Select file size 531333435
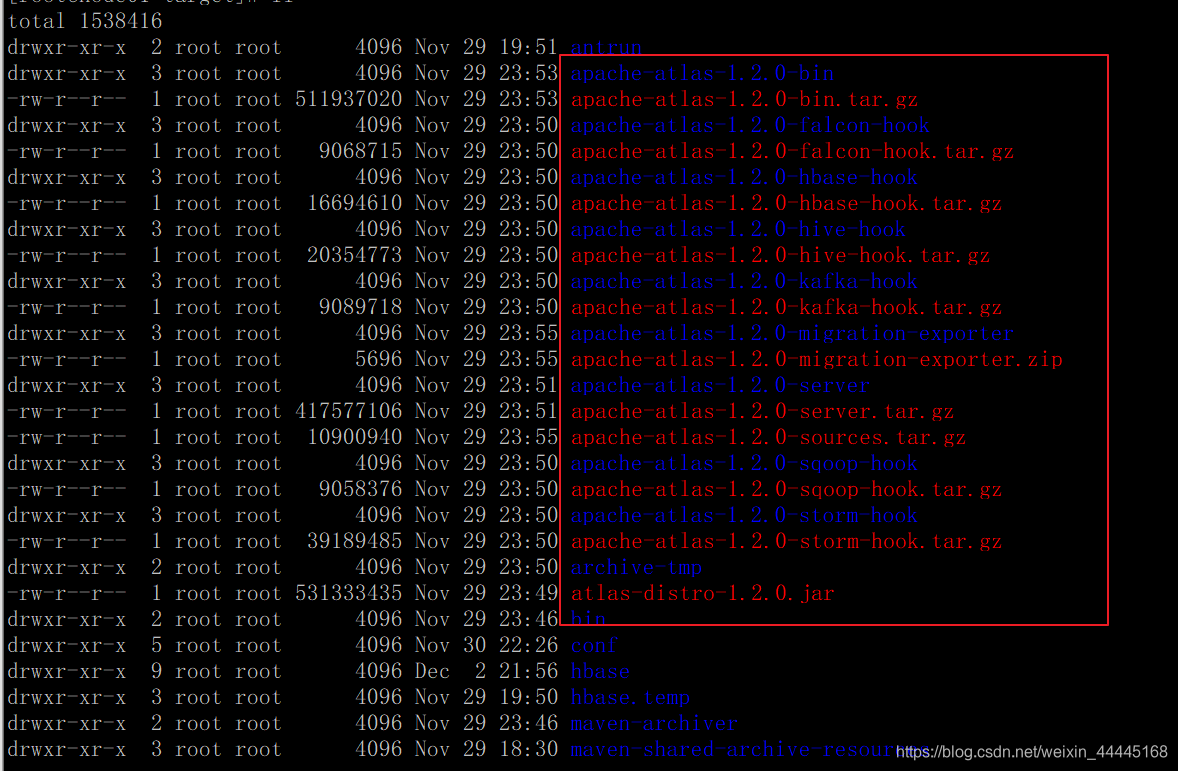Image resolution: width=1178 pixels, height=771 pixels. coord(349,594)
